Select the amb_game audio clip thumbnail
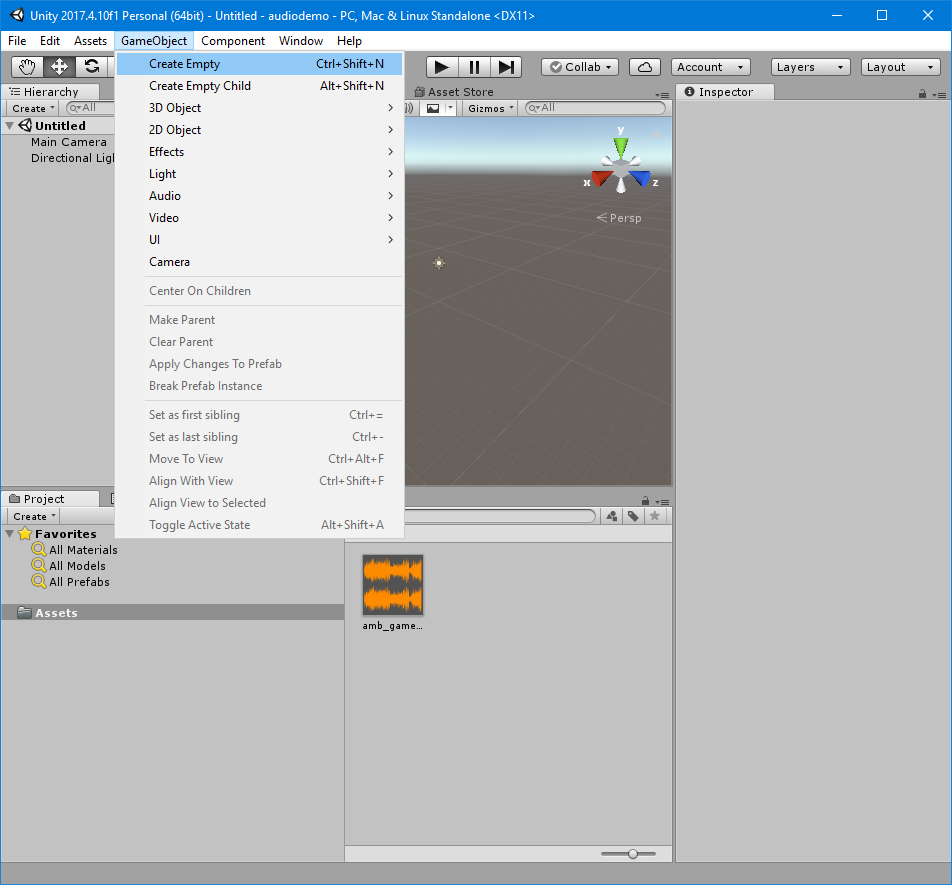This screenshot has height=885, width=952. (x=393, y=585)
